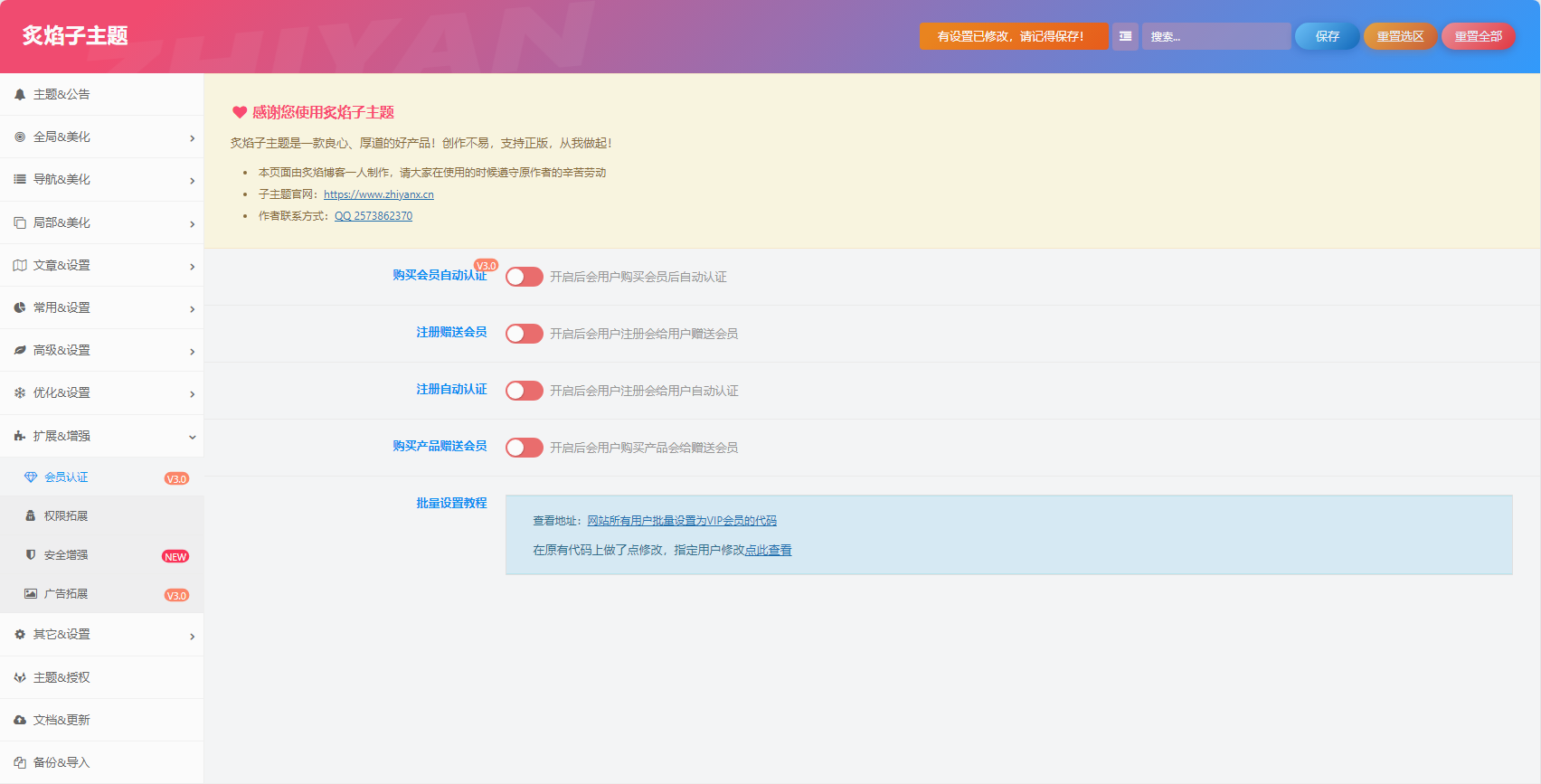Click the V3.0 badge on 广告拓展
Image resolution: width=1541 pixels, height=784 pixels.
click(x=176, y=595)
